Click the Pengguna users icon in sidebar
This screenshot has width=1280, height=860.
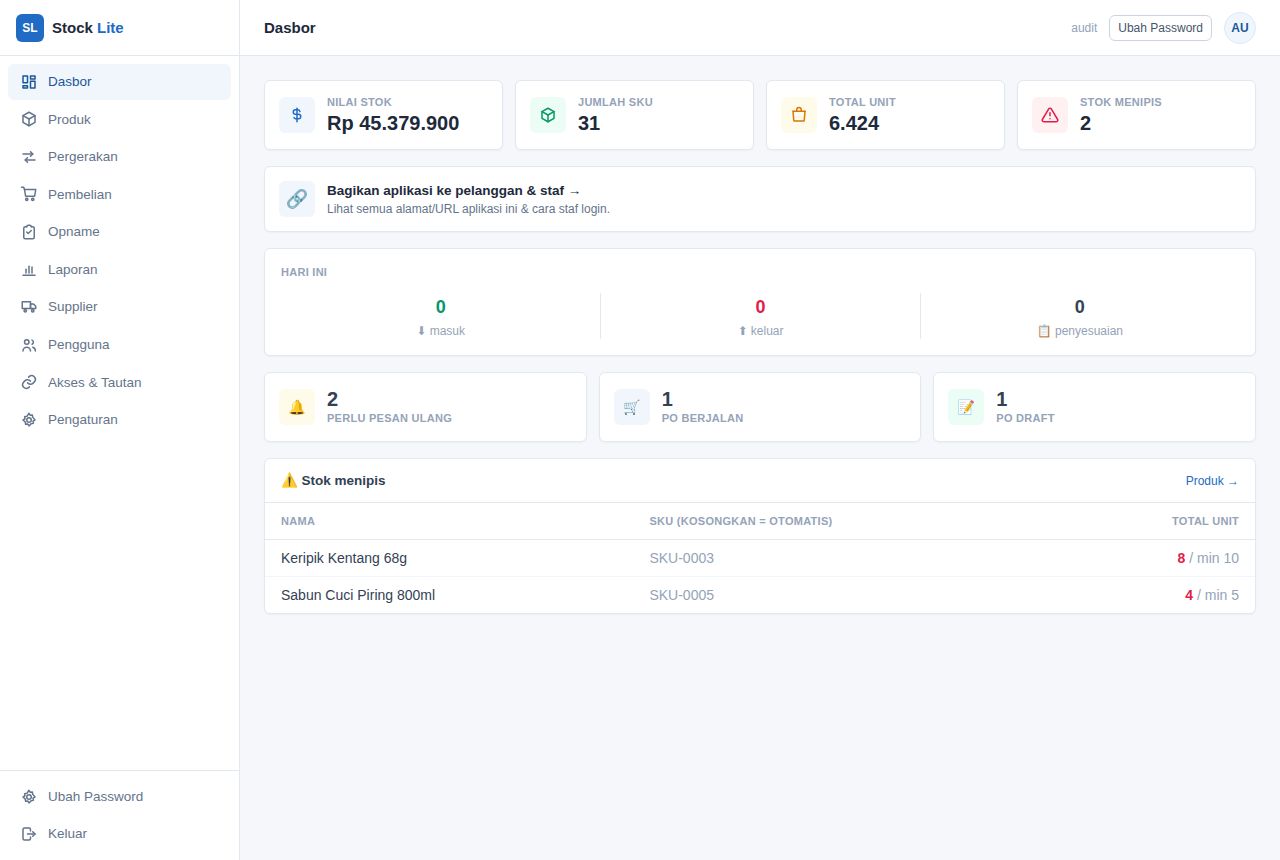click(x=29, y=345)
